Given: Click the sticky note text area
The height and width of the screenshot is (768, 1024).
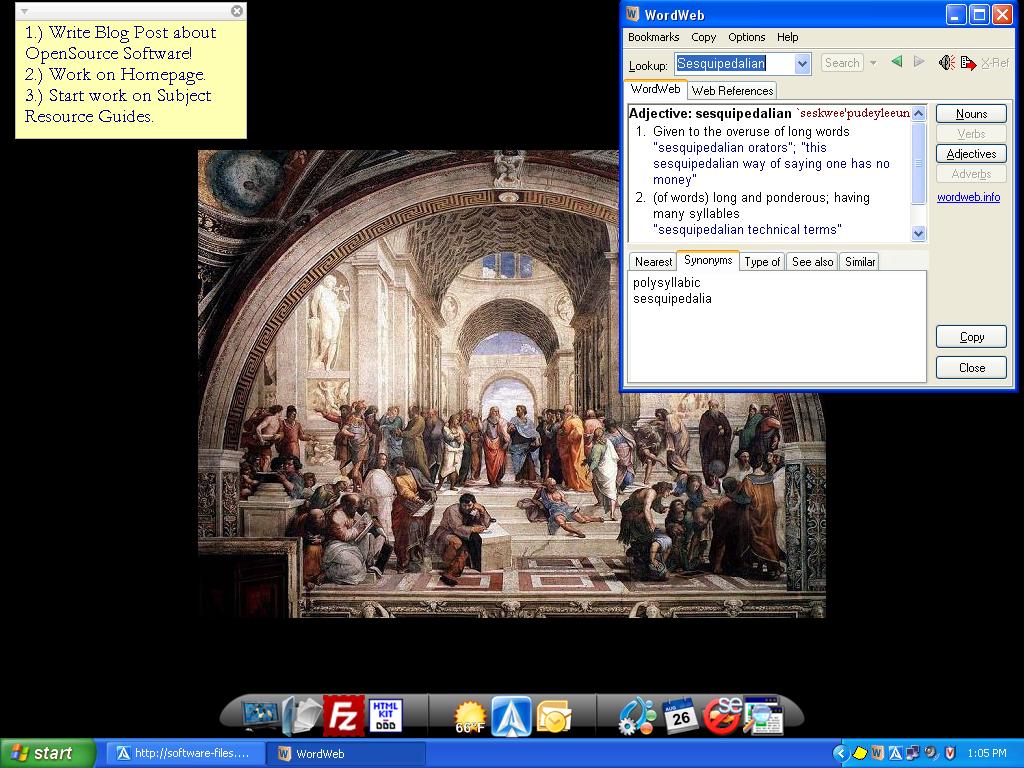Looking at the screenshot, I should [x=131, y=78].
